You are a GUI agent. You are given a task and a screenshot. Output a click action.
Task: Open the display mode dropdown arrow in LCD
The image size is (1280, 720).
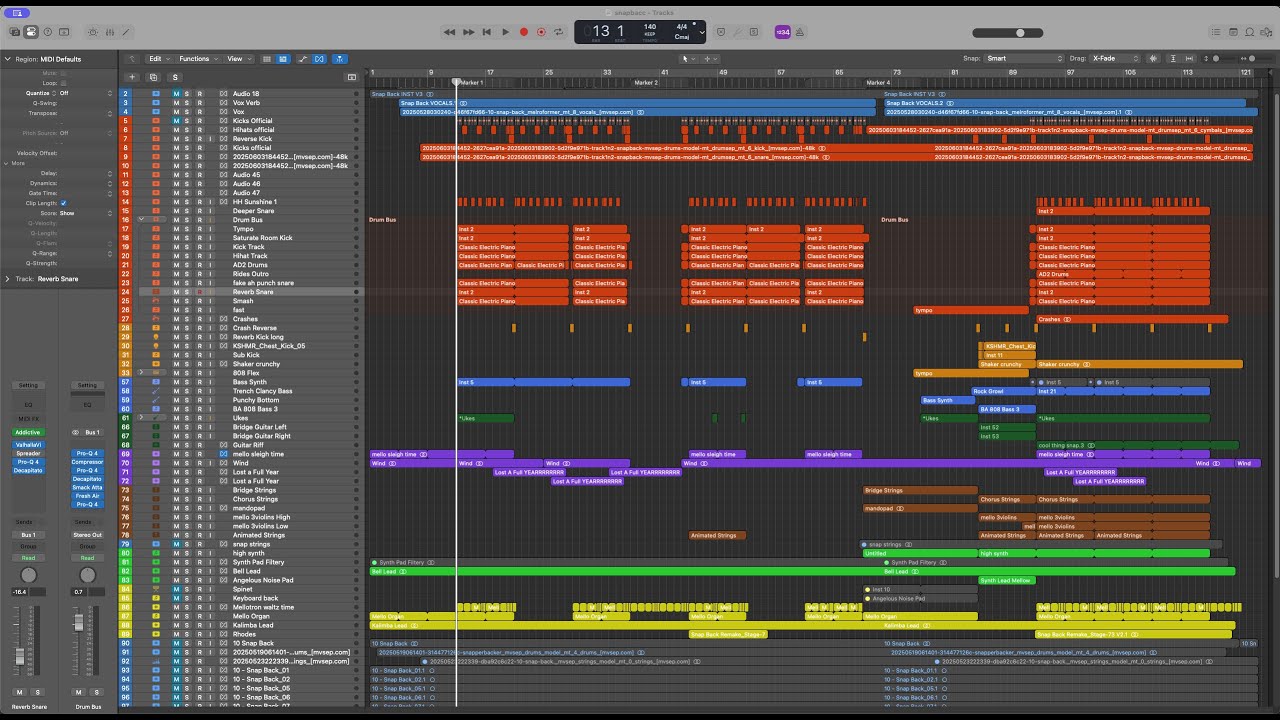(x=702, y=32)
